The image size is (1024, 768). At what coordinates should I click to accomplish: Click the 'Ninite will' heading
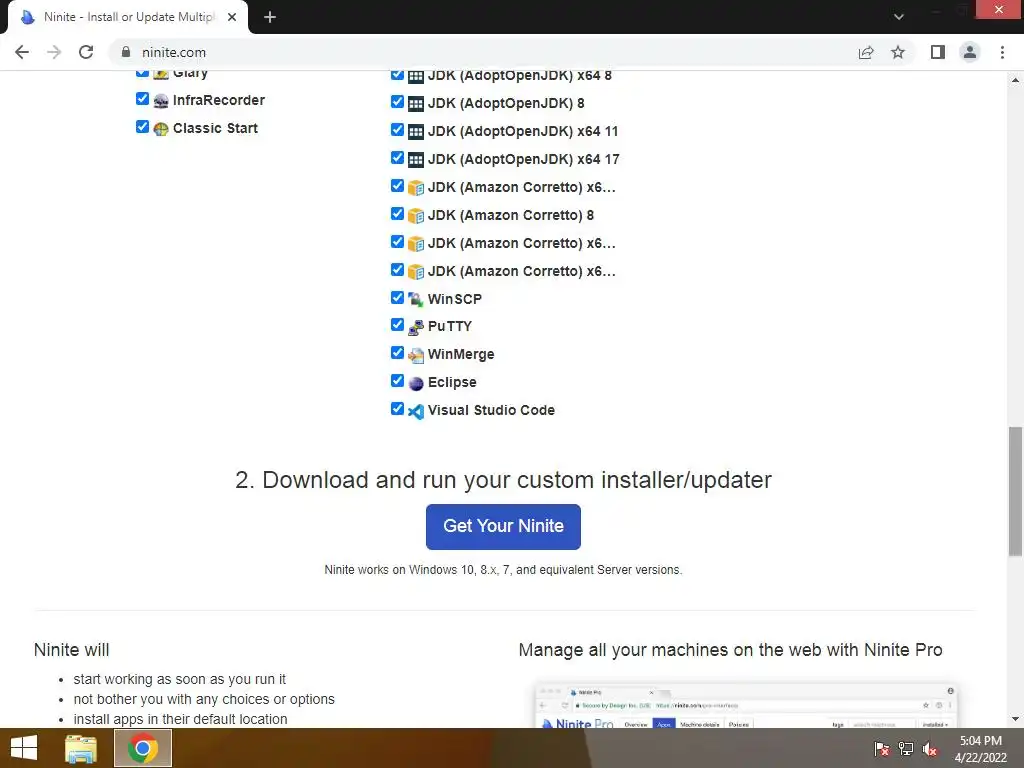pyautogui.click(x=72, y=650)
